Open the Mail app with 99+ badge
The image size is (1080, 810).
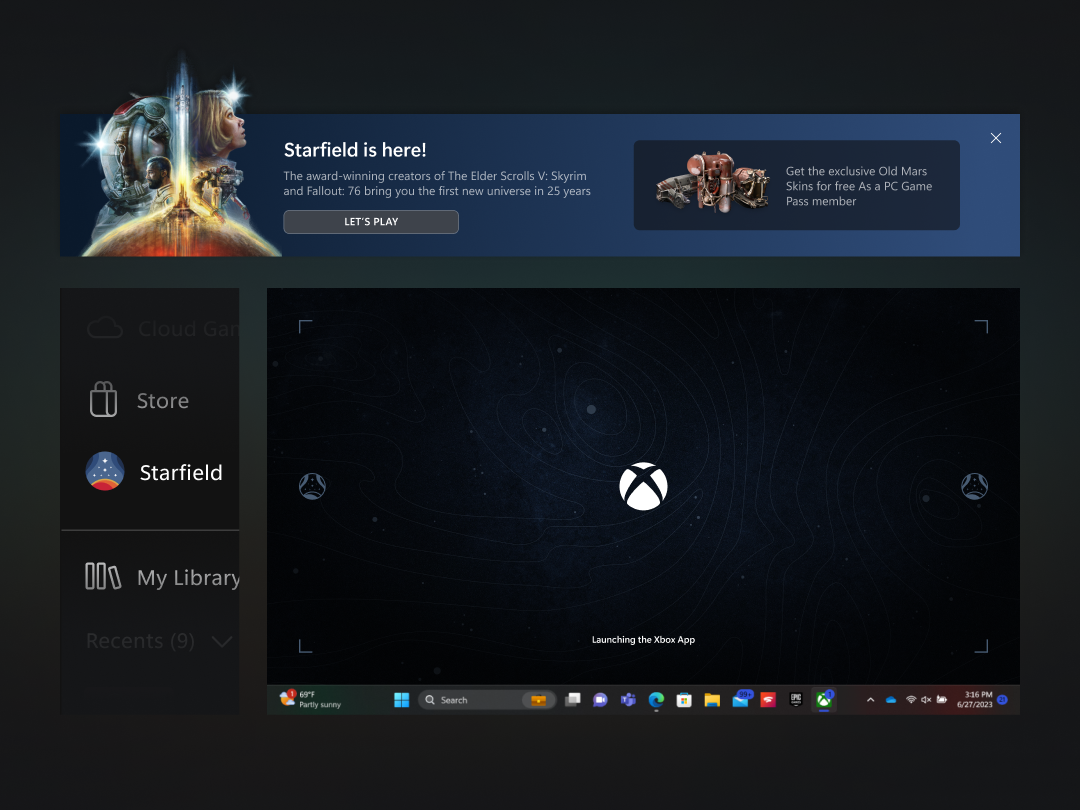point(741,700)
